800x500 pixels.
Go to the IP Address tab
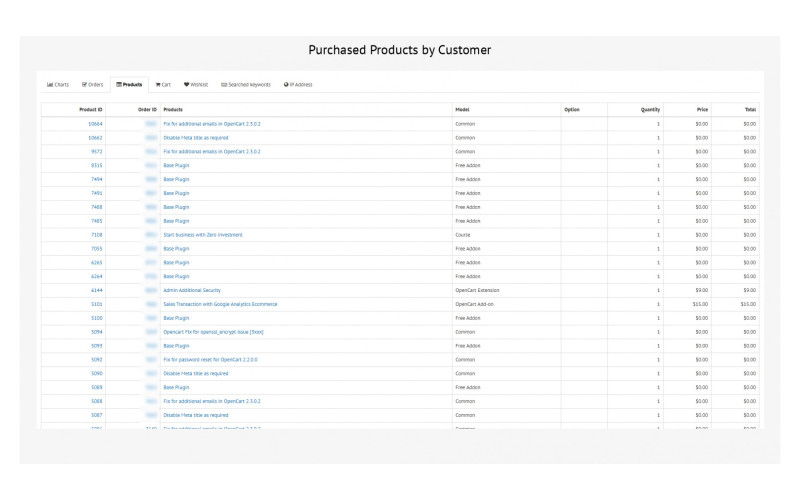(x=301, y=85)
